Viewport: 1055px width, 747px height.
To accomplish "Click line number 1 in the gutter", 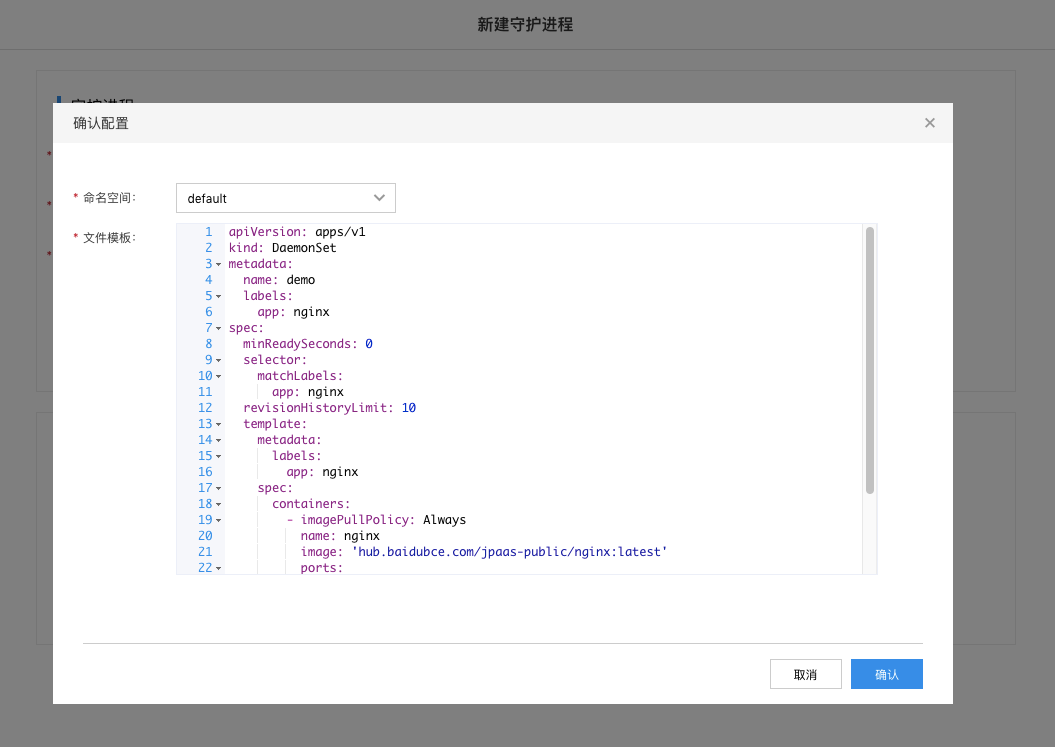I will [209, 232].
